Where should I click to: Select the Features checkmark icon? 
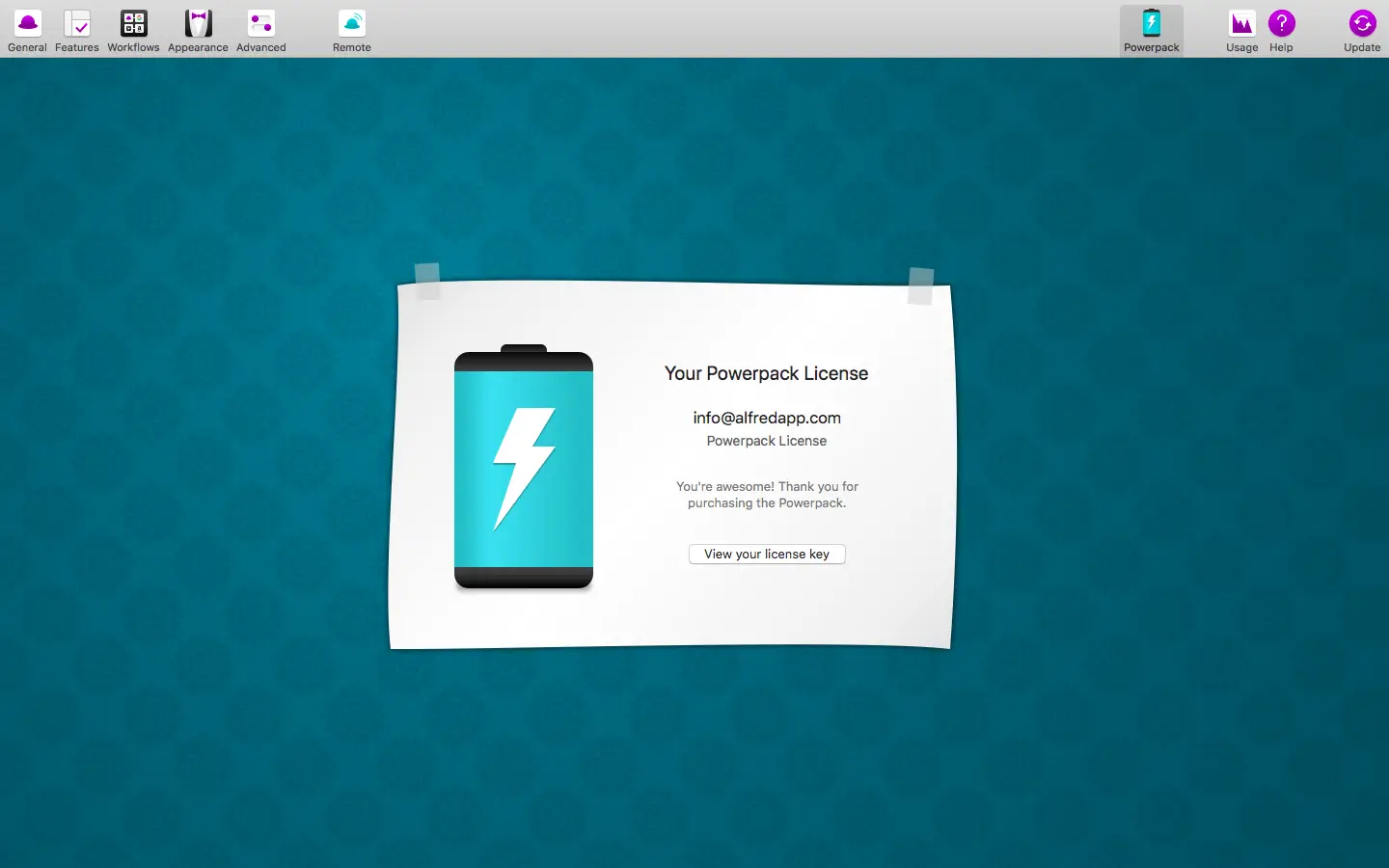pyautogui.click(x=77, y=23)
